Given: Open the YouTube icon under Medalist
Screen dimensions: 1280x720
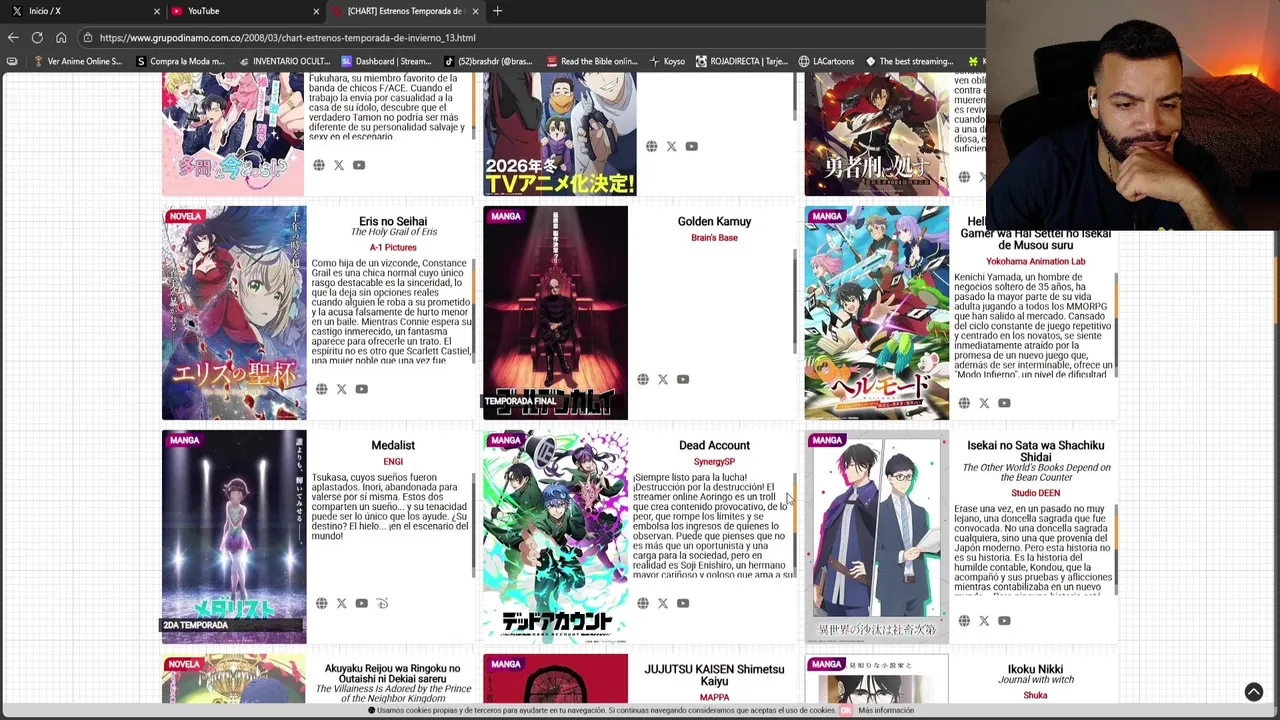Looking at the screenshot, I should coord(361,603).
